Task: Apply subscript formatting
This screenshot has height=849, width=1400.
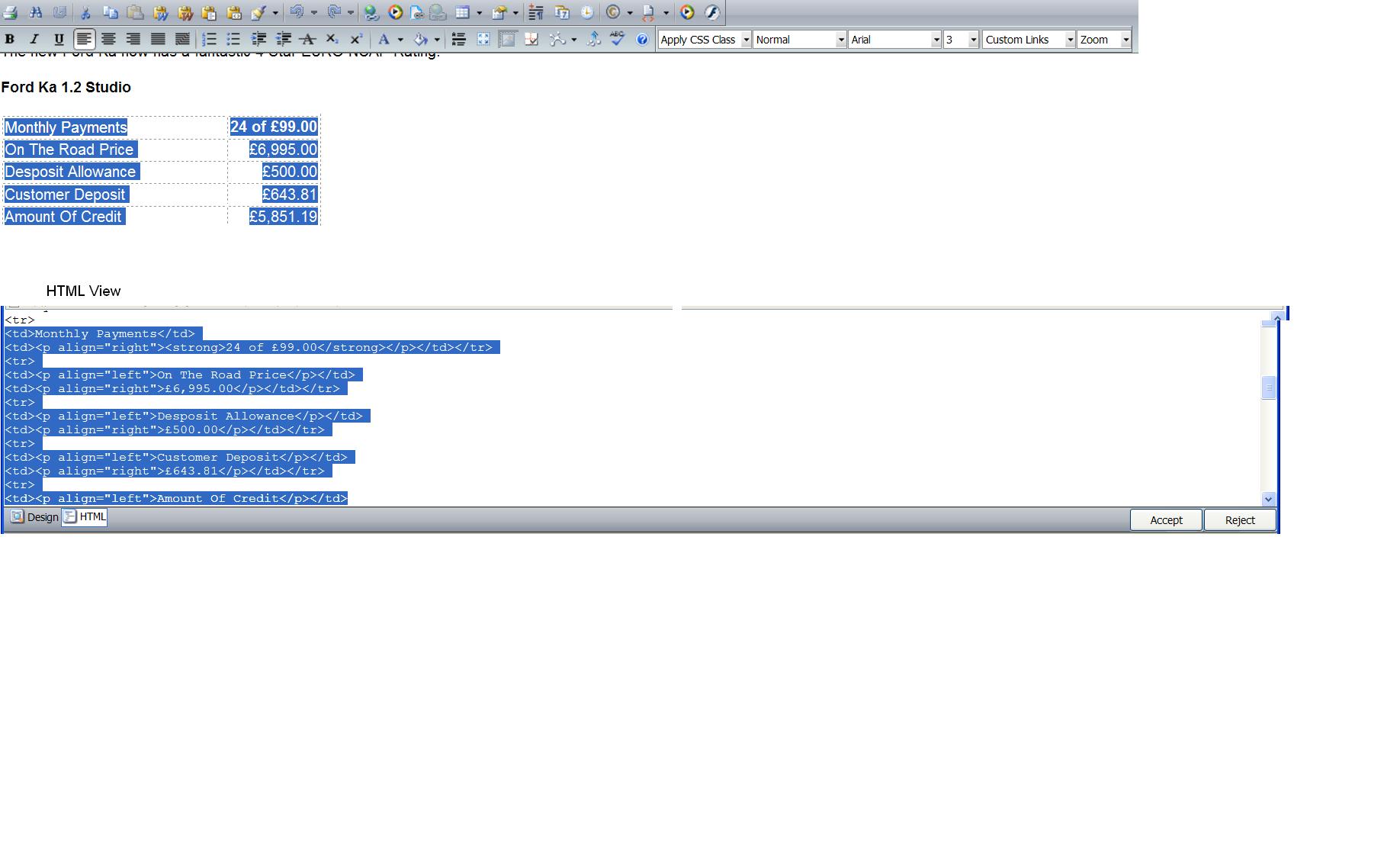Action: [332, 39]
